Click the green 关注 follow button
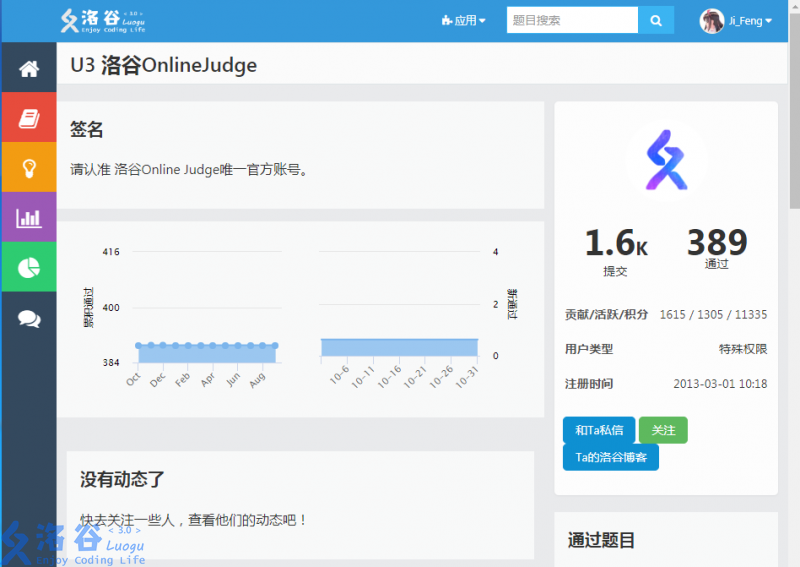The image size is (800, 567). coord(663,430)
